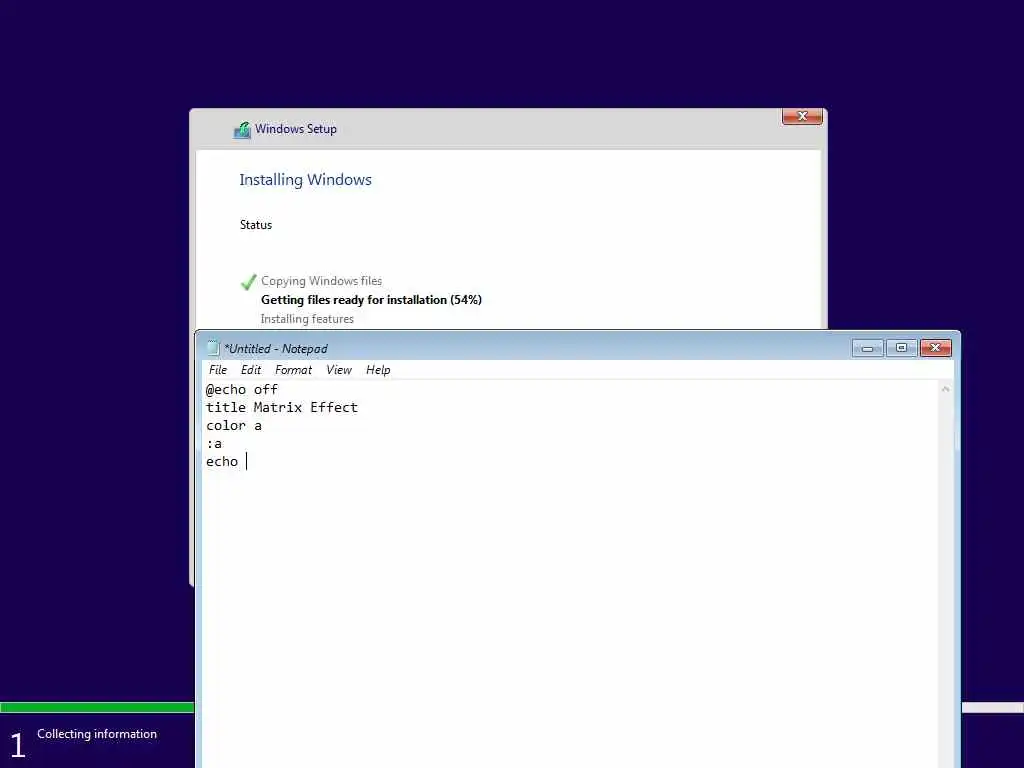The height and width of the screenshot is (768, 1024).
Task: Click the Notepad document icon in title bar
Action: 213,348
